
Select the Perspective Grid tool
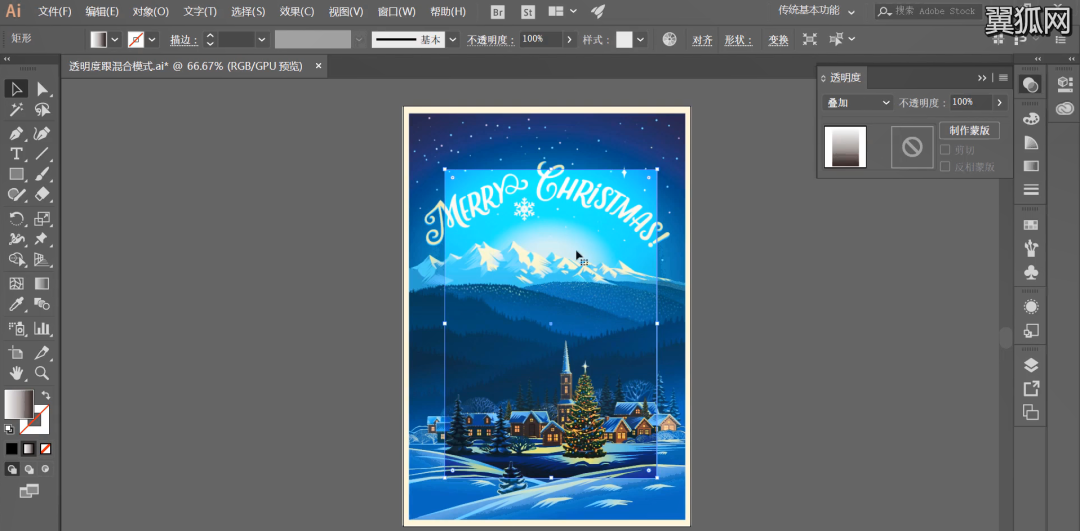[x=42, y=260]
